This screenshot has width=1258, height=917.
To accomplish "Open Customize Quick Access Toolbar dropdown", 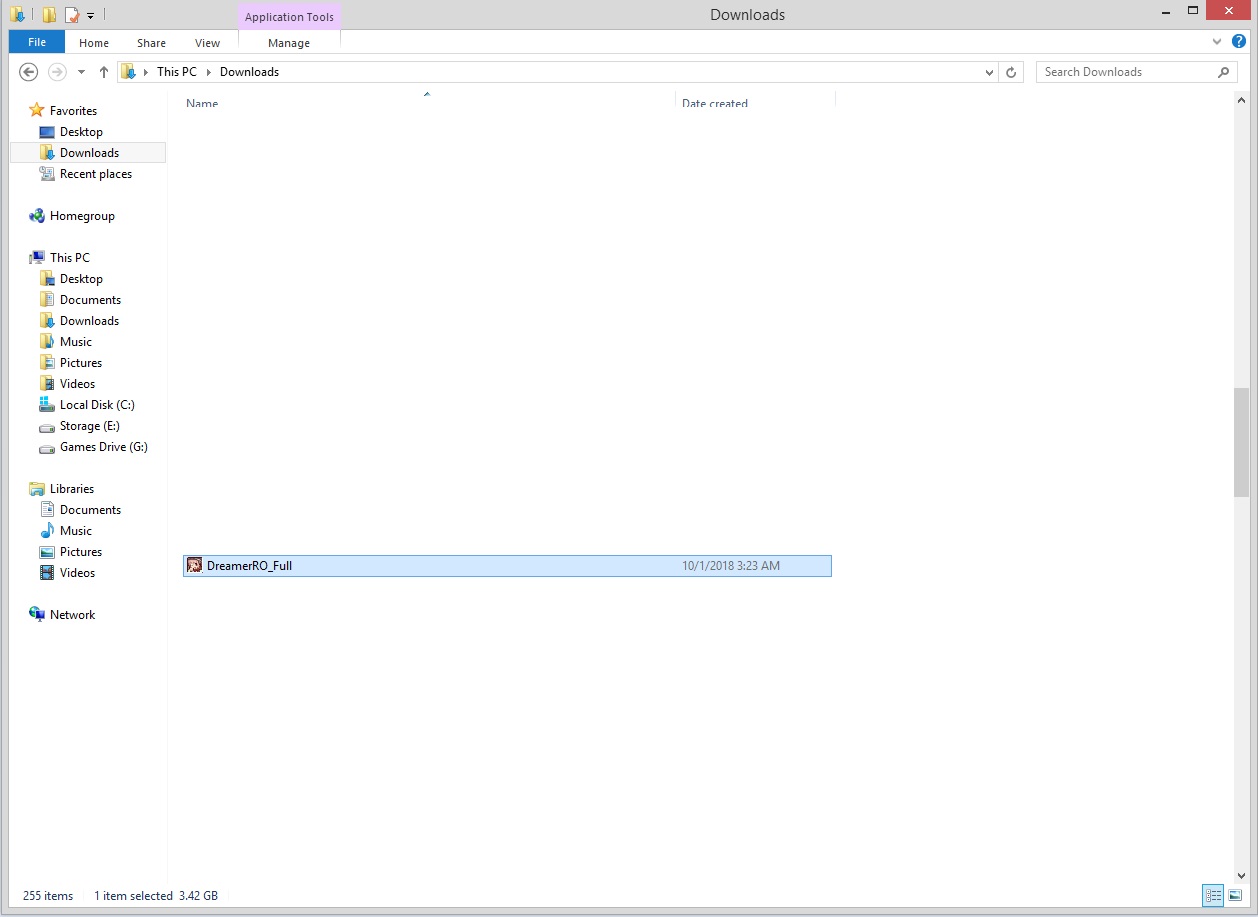I will pyautogui.click(x=90, y=16).
